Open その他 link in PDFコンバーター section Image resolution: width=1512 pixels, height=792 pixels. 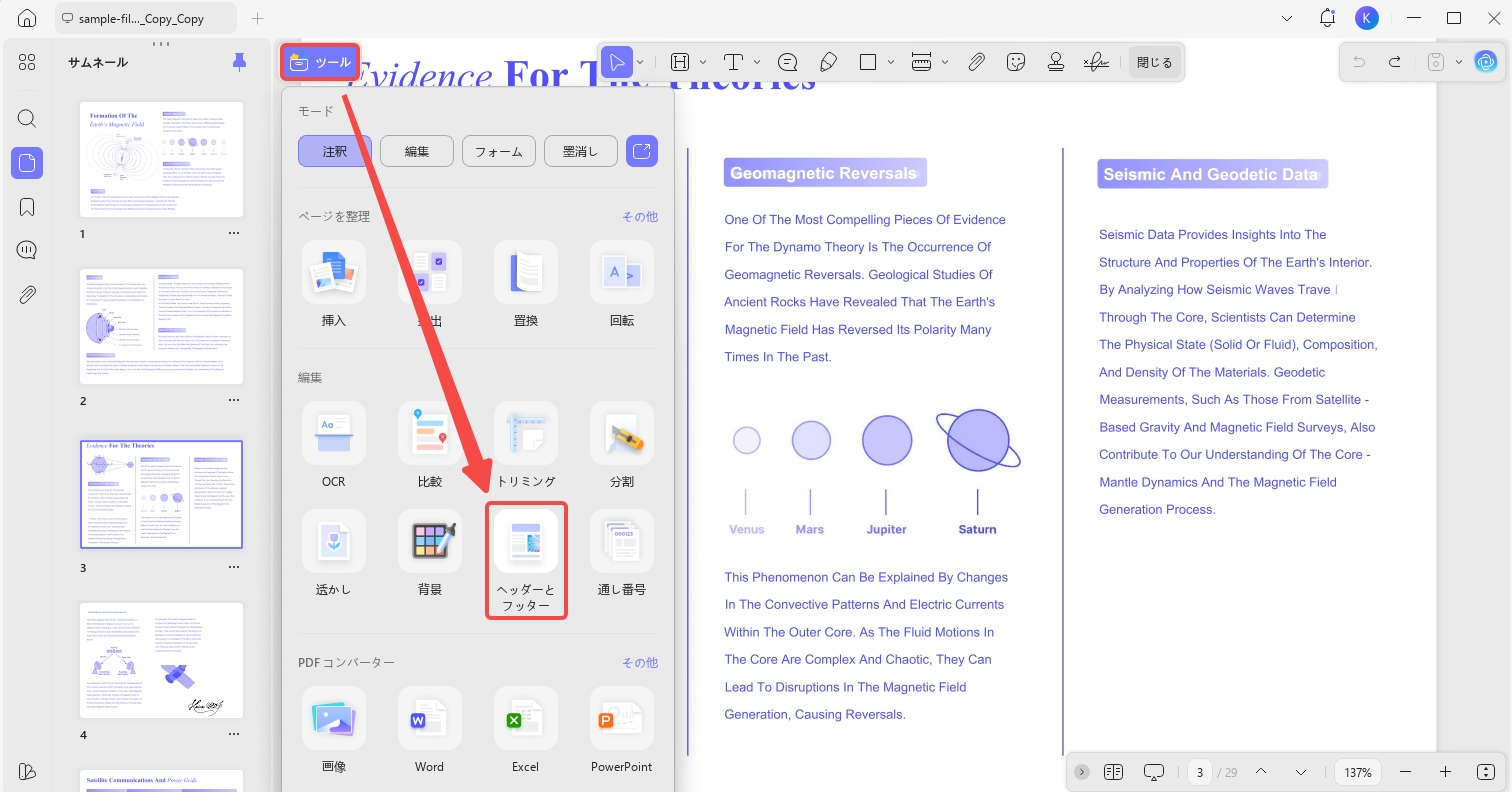pos(640,662)
